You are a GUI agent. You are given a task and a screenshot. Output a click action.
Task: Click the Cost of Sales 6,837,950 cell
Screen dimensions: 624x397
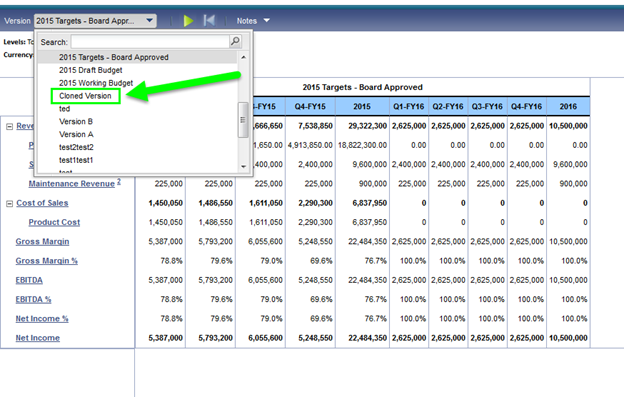point(369,203)
